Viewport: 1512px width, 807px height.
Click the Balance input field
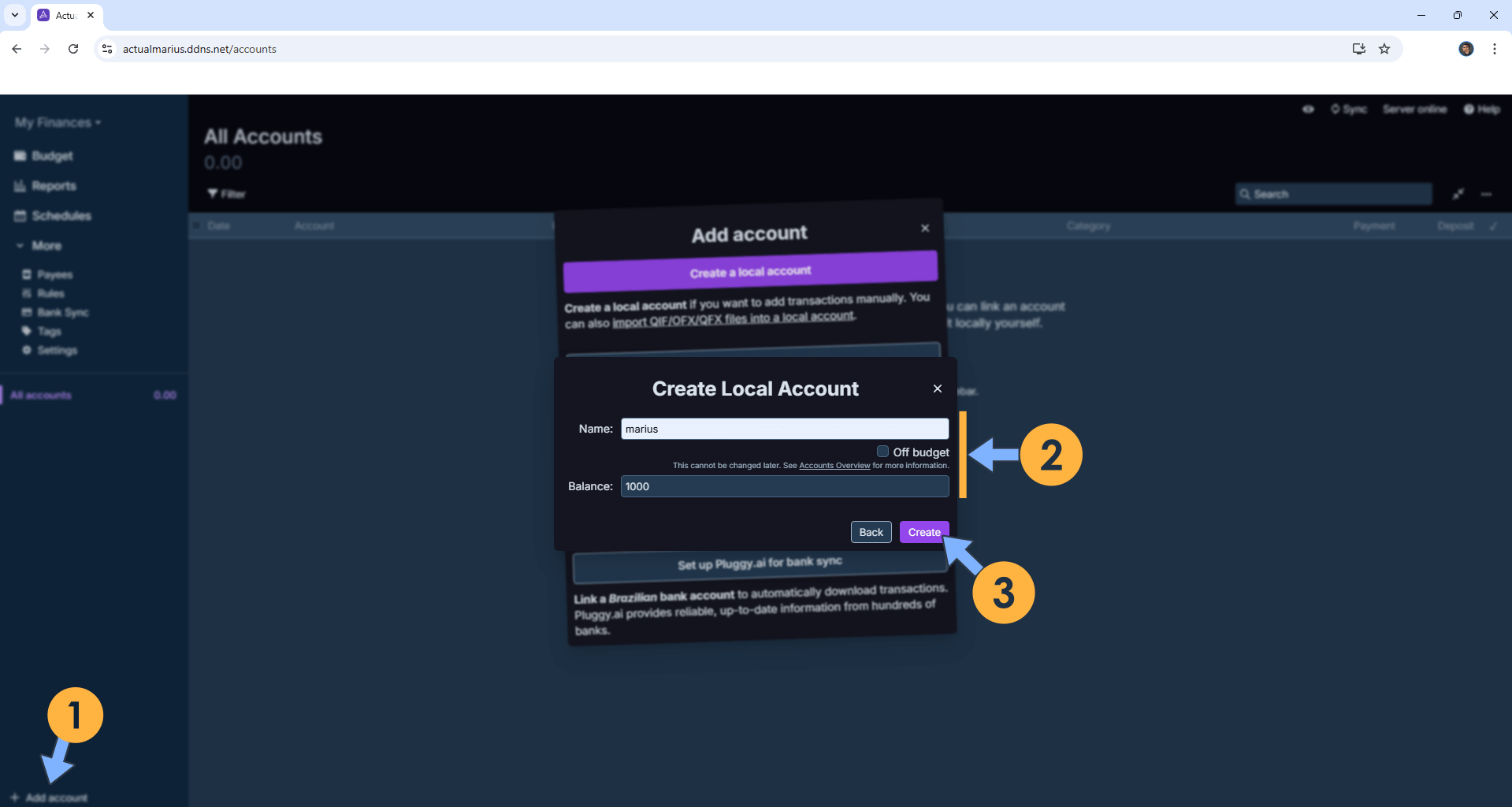coord(784,486)
